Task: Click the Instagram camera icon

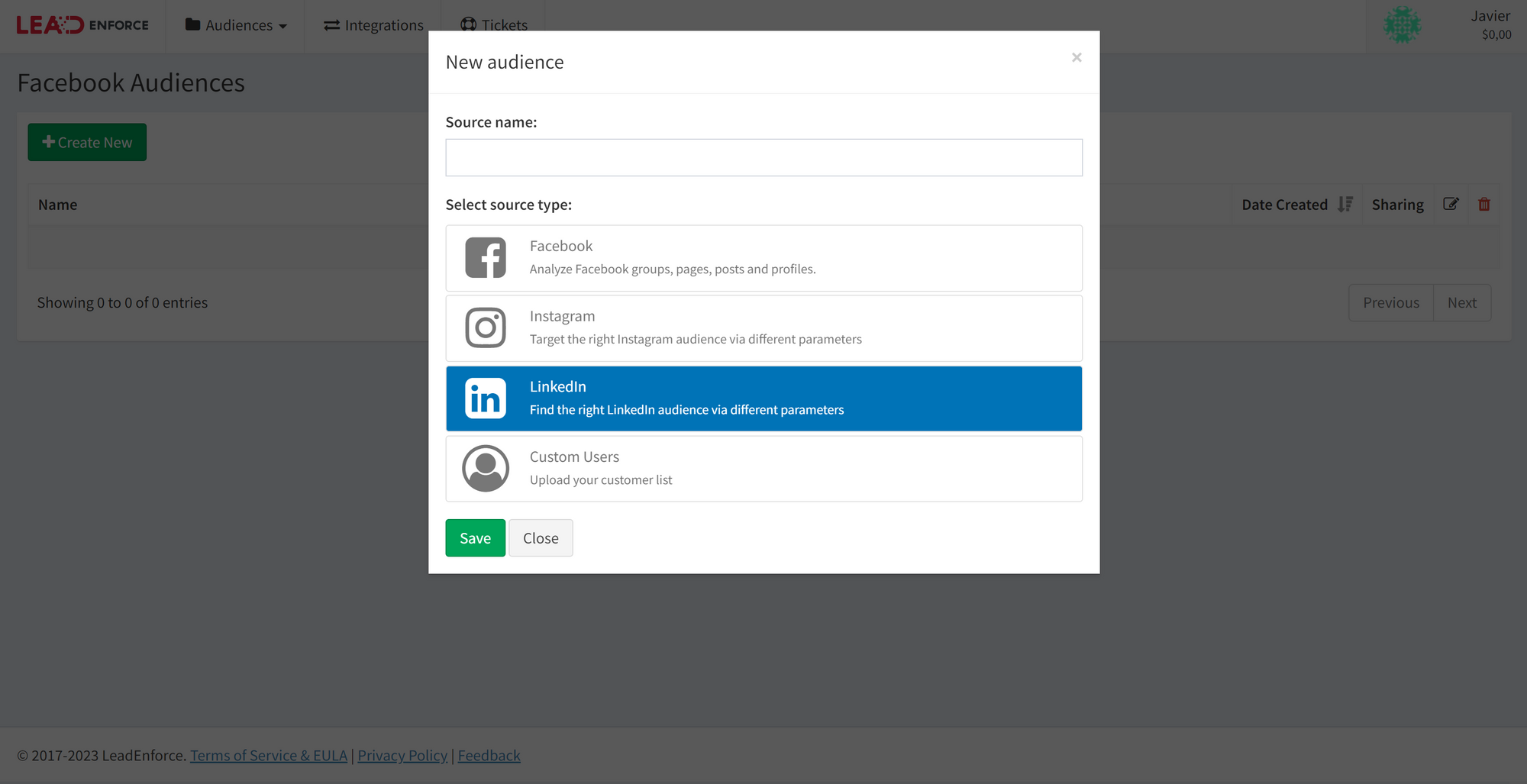Action: (486, 327)
